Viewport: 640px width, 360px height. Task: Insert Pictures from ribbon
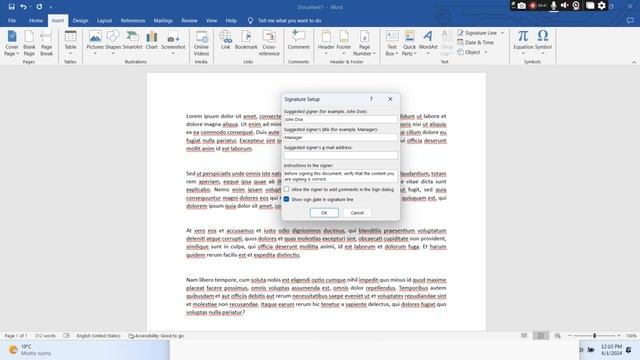(95, 43)
